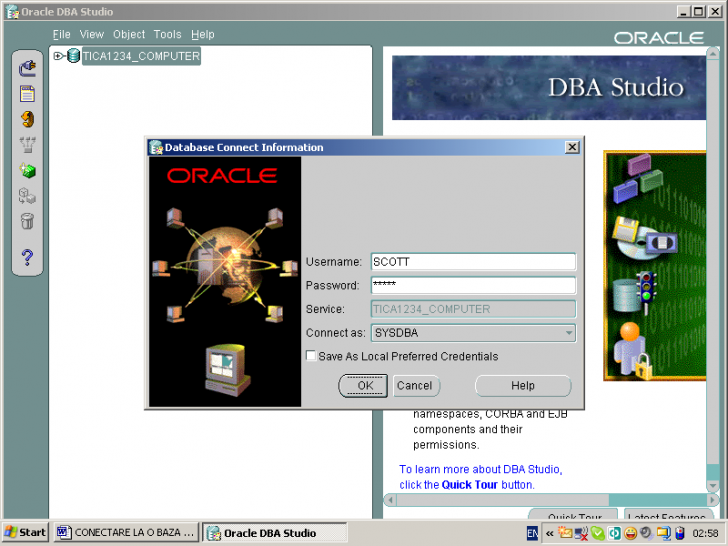The height and width of the screenshot is (546, 728).
Task: Switch to CONECTARE LA O BAZA taskbar window
Action: 126,533
